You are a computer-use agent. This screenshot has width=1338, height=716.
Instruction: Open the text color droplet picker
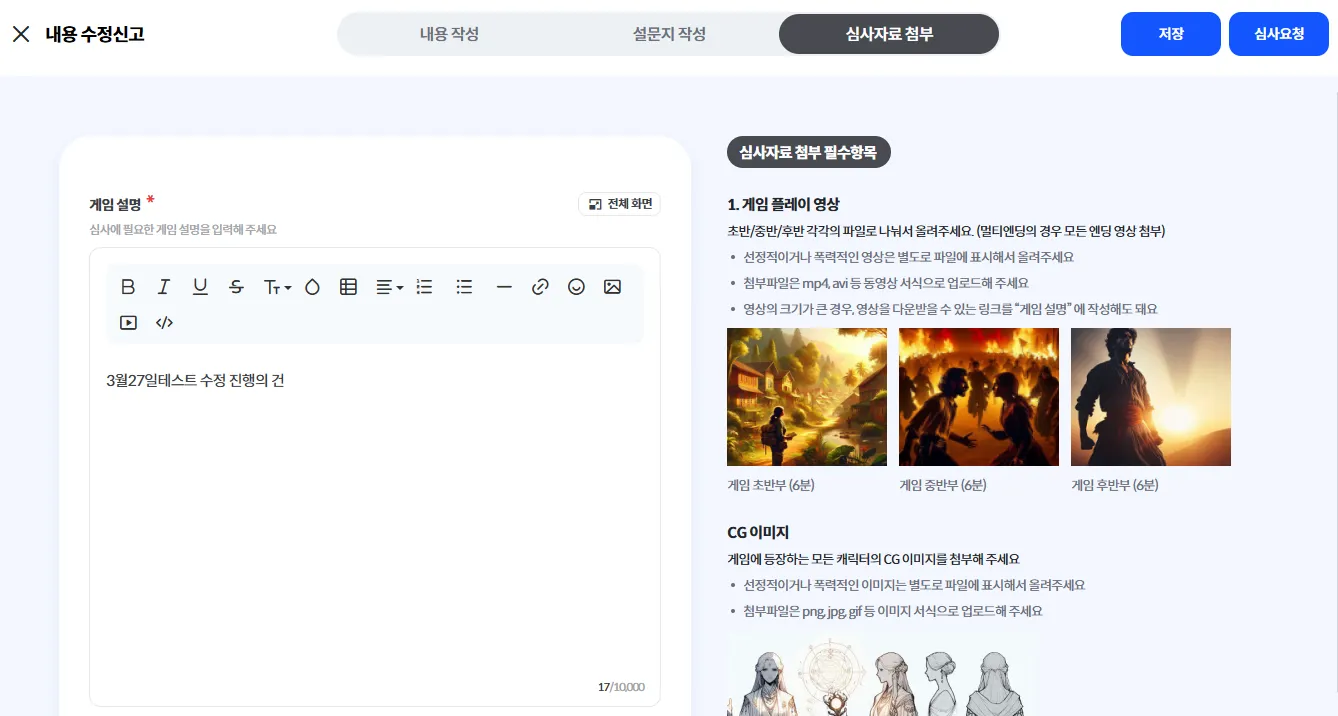(x=312, y=287)
